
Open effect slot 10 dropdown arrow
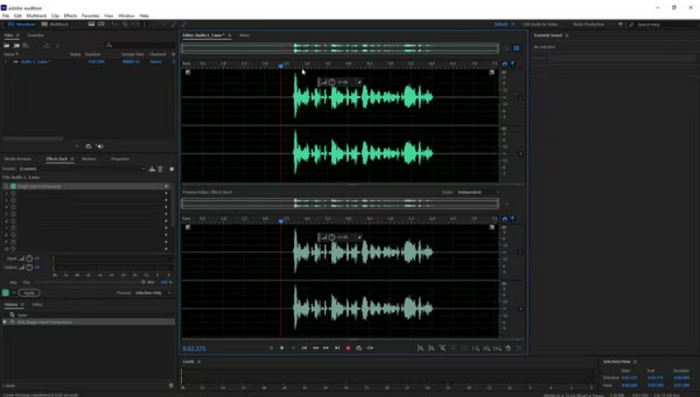click(x=166, y=249)
